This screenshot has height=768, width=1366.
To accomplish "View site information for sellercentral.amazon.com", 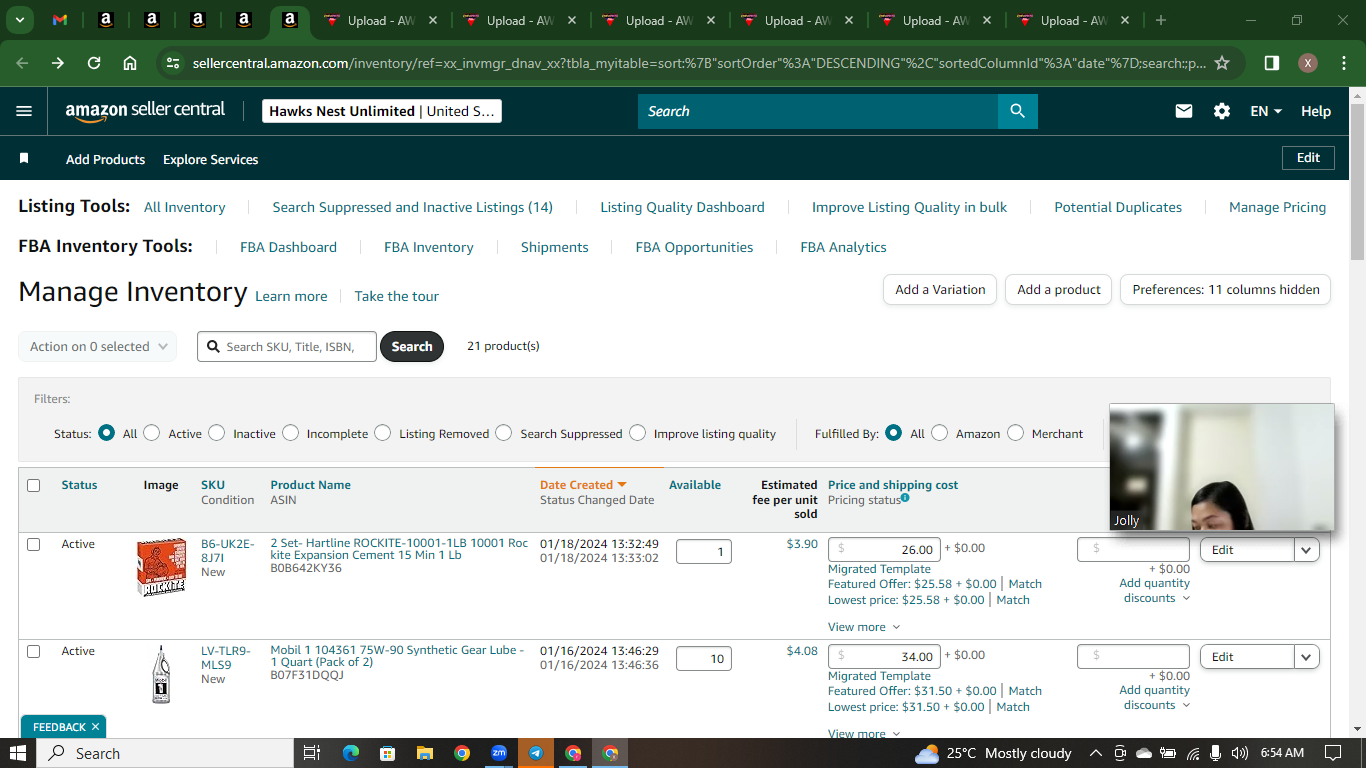I will tap(173, 63).
